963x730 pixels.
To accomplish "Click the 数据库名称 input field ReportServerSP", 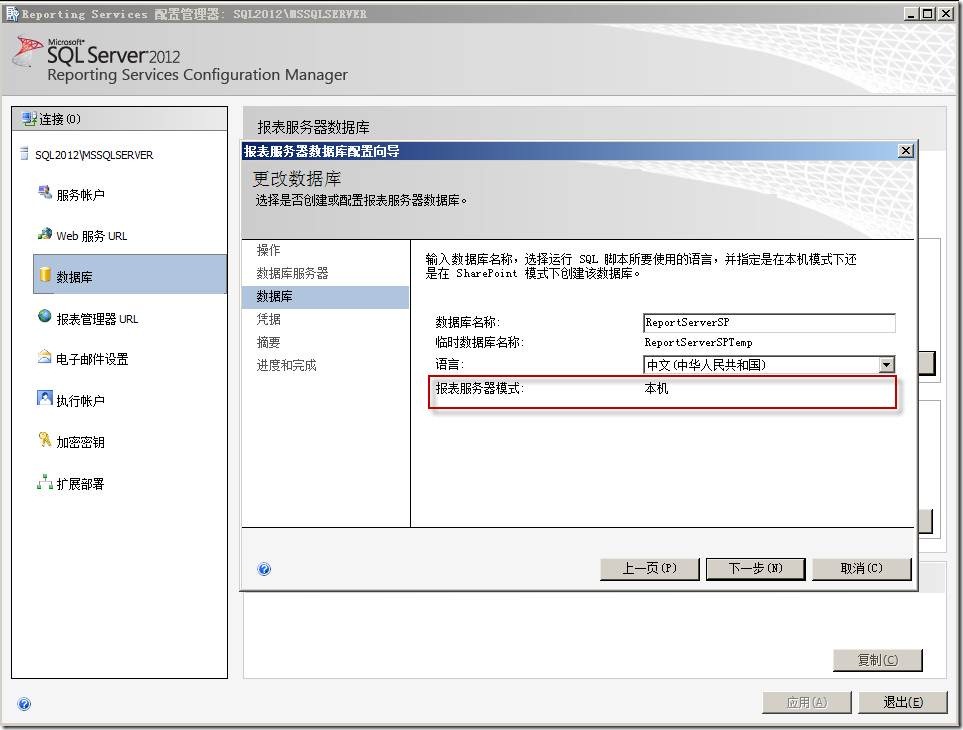I will tap(769, 322).
